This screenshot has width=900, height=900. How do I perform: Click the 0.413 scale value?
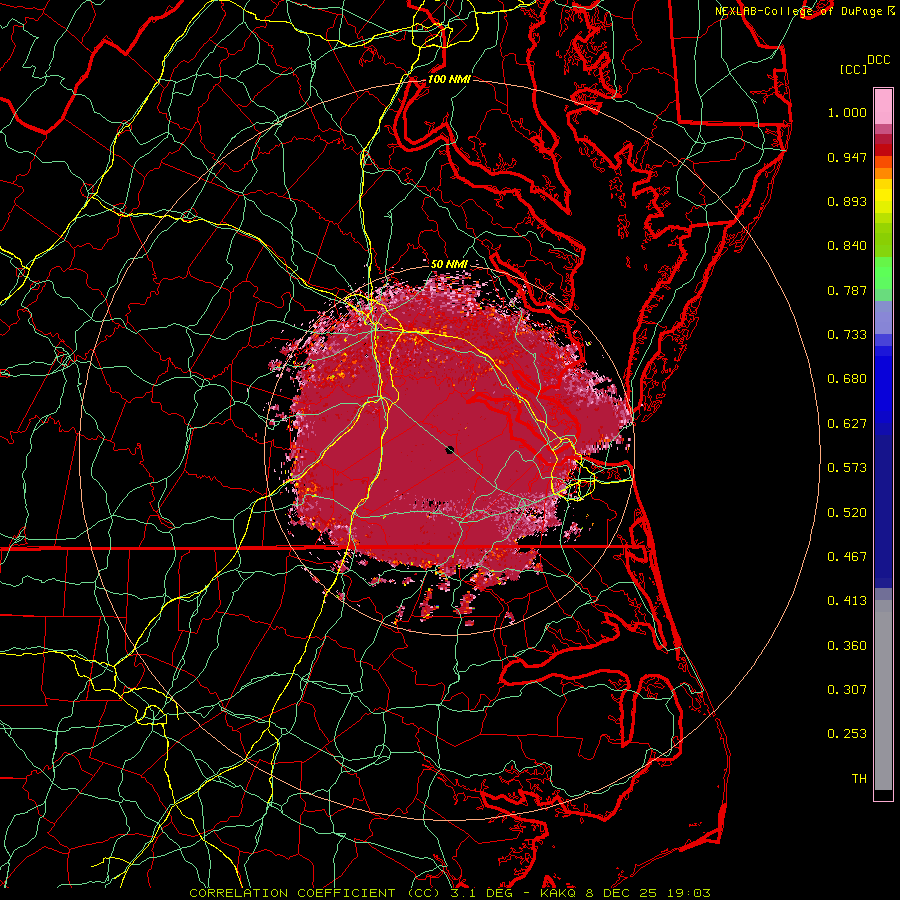coord(847,601)
